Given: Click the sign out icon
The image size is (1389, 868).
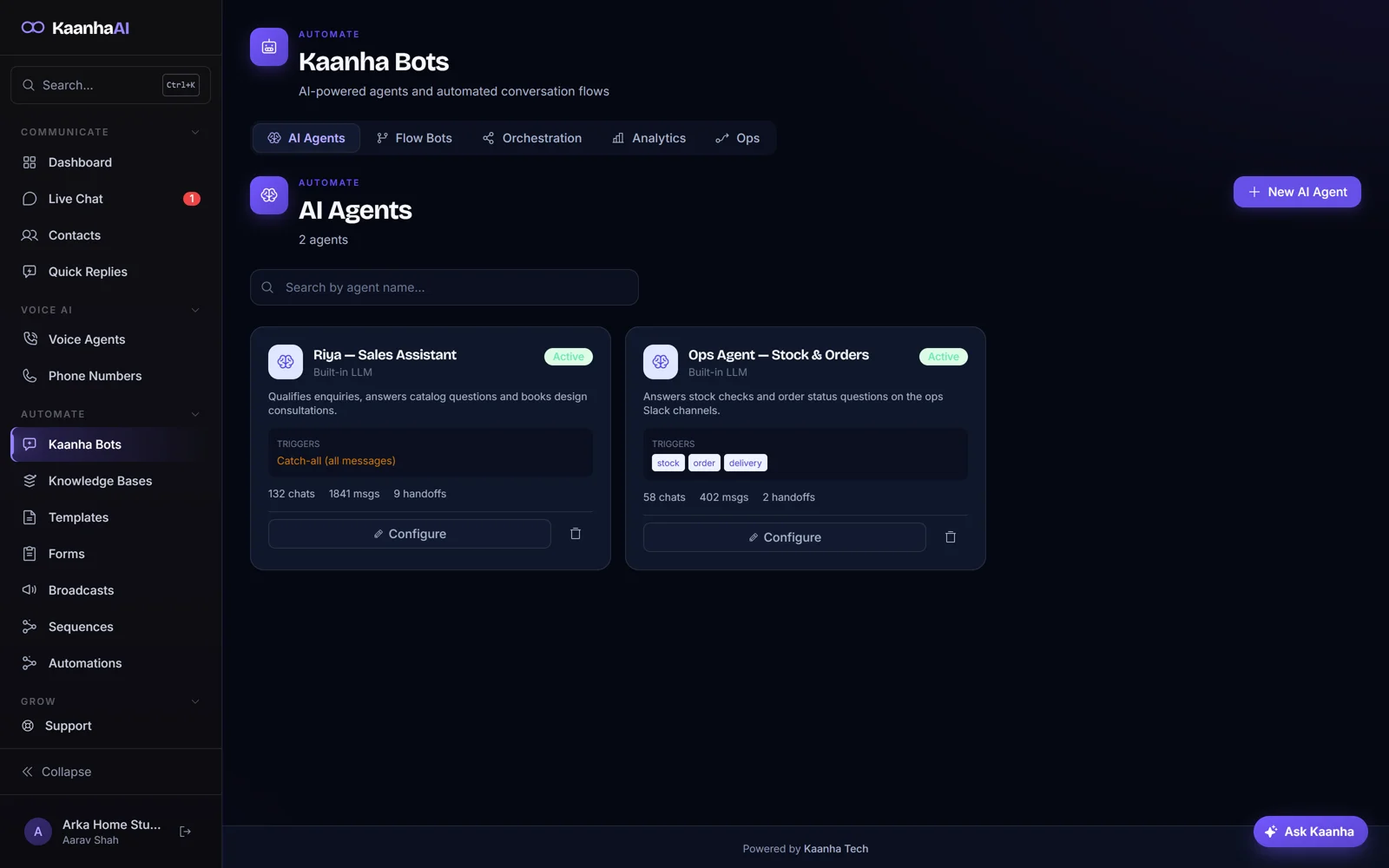Looking at the screenshot, I should [185, 832].
